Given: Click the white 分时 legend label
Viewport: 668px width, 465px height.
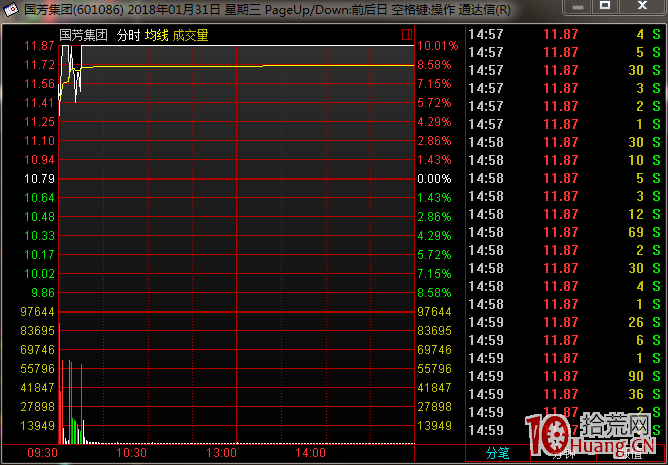Looking at the screenshot, I should [129, 35].
